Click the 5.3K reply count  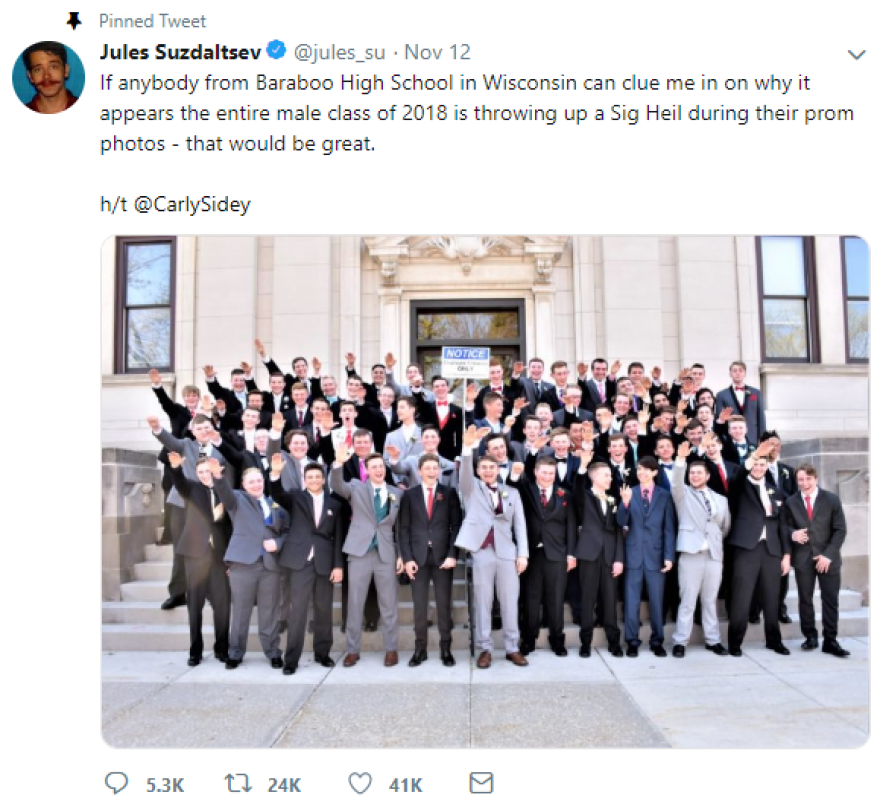165,785
